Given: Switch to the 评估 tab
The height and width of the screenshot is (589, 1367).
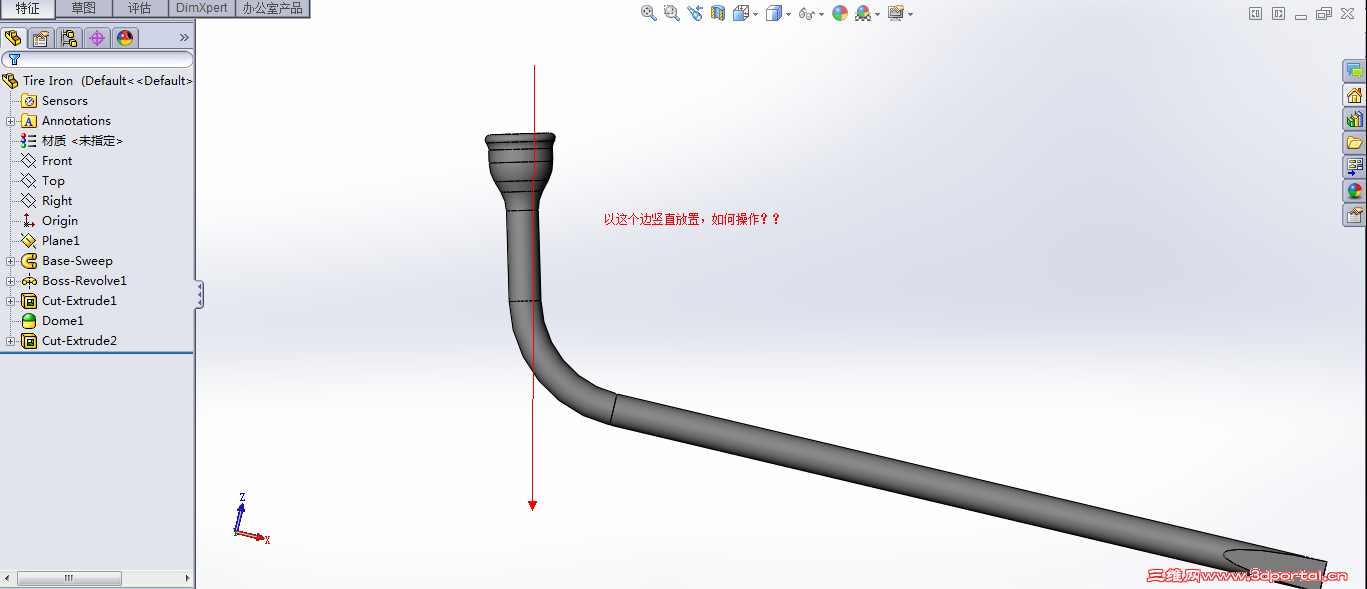Looking at the screenshot, I should (x=140, y=9).
